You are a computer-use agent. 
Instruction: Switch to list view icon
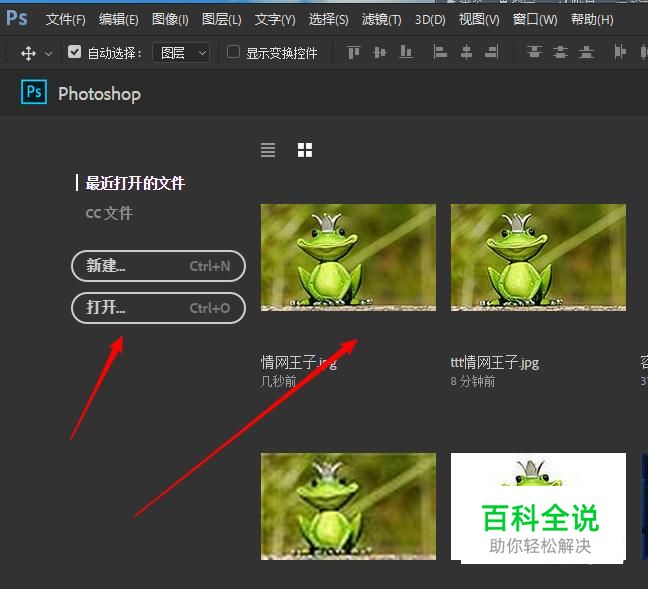(268, 150)
